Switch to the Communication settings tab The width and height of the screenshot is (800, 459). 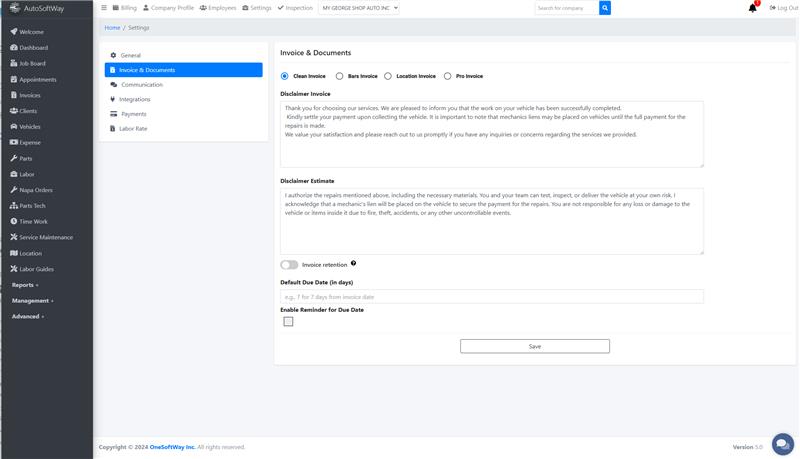pos(141,85)
